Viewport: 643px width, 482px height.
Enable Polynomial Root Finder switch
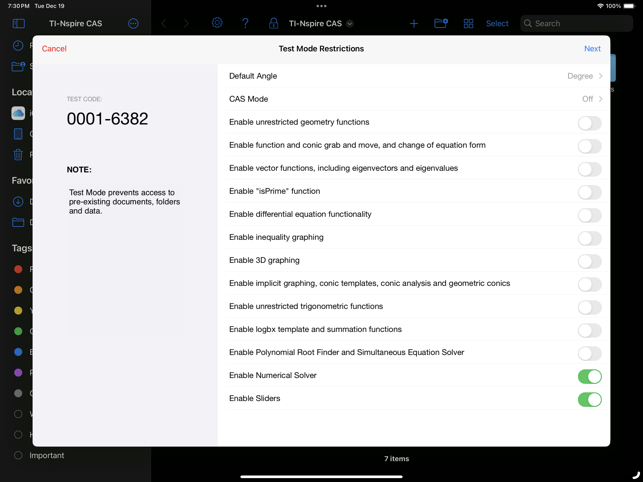point(590,353)
